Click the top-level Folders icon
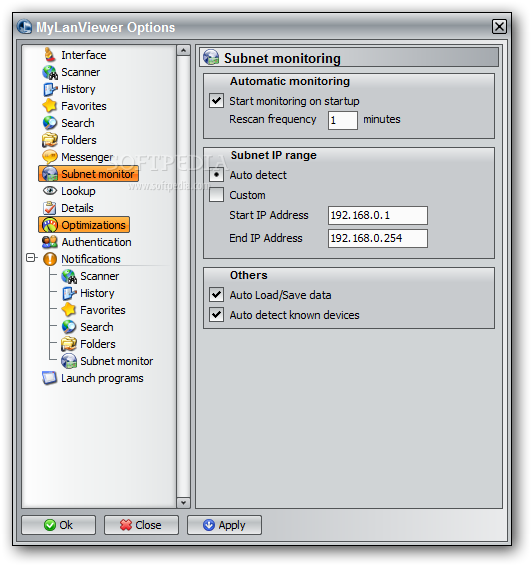This screenshot has height=566, width=532. (x=50, y=140)
